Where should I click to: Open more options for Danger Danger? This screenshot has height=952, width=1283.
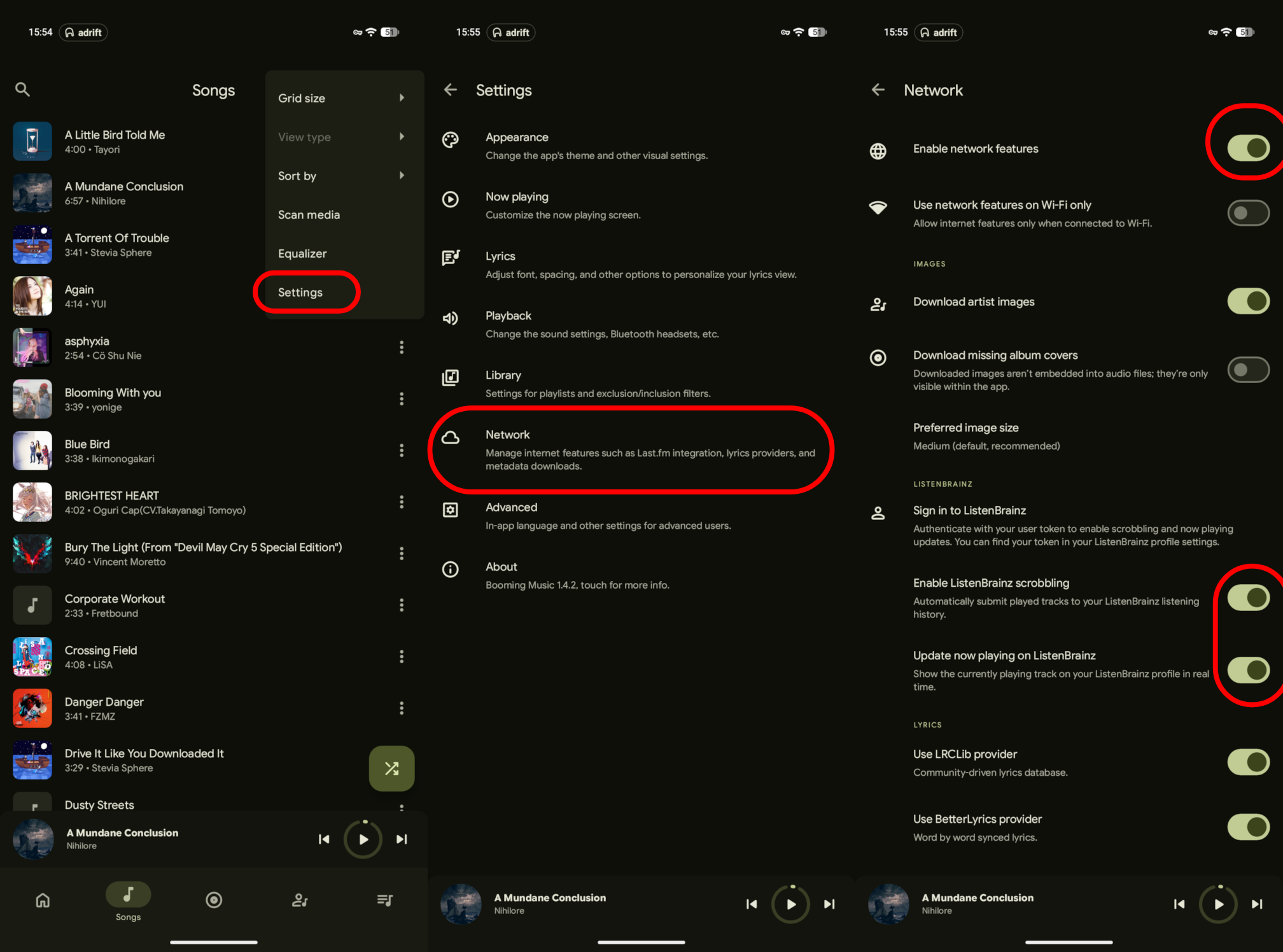402,708
